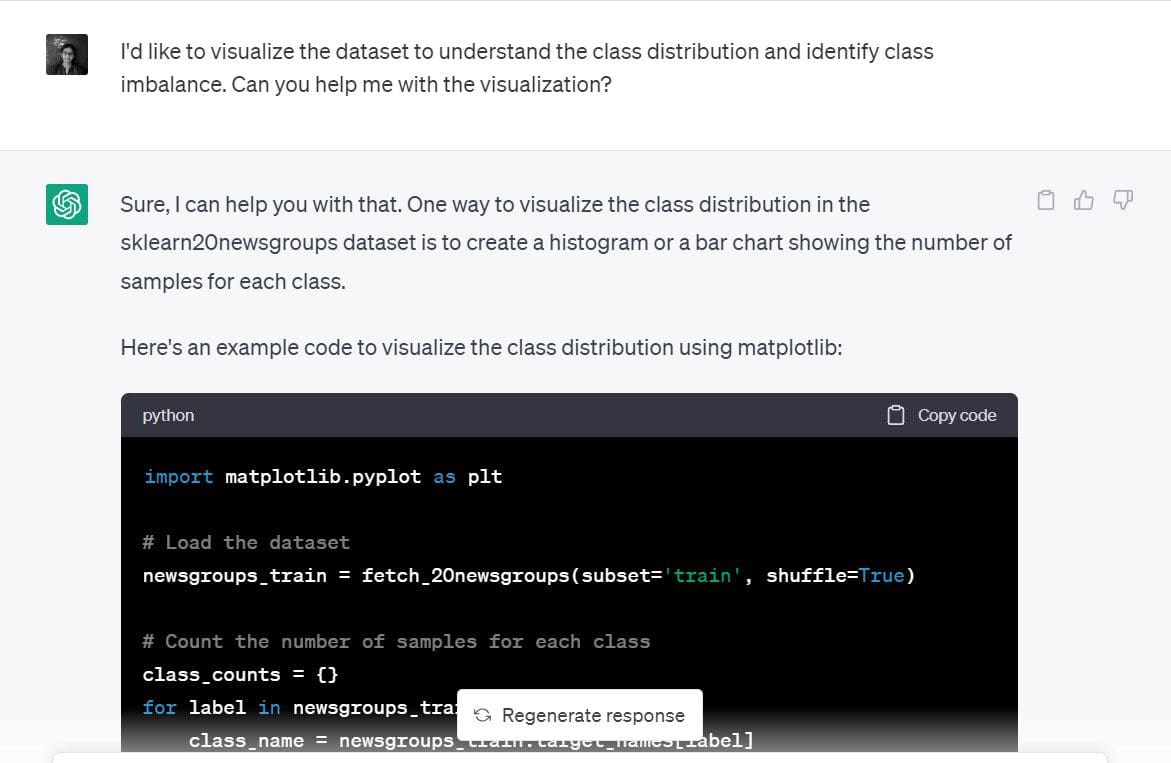
Task: Click the import matplotlib.pyplot line
Action: 323,476
